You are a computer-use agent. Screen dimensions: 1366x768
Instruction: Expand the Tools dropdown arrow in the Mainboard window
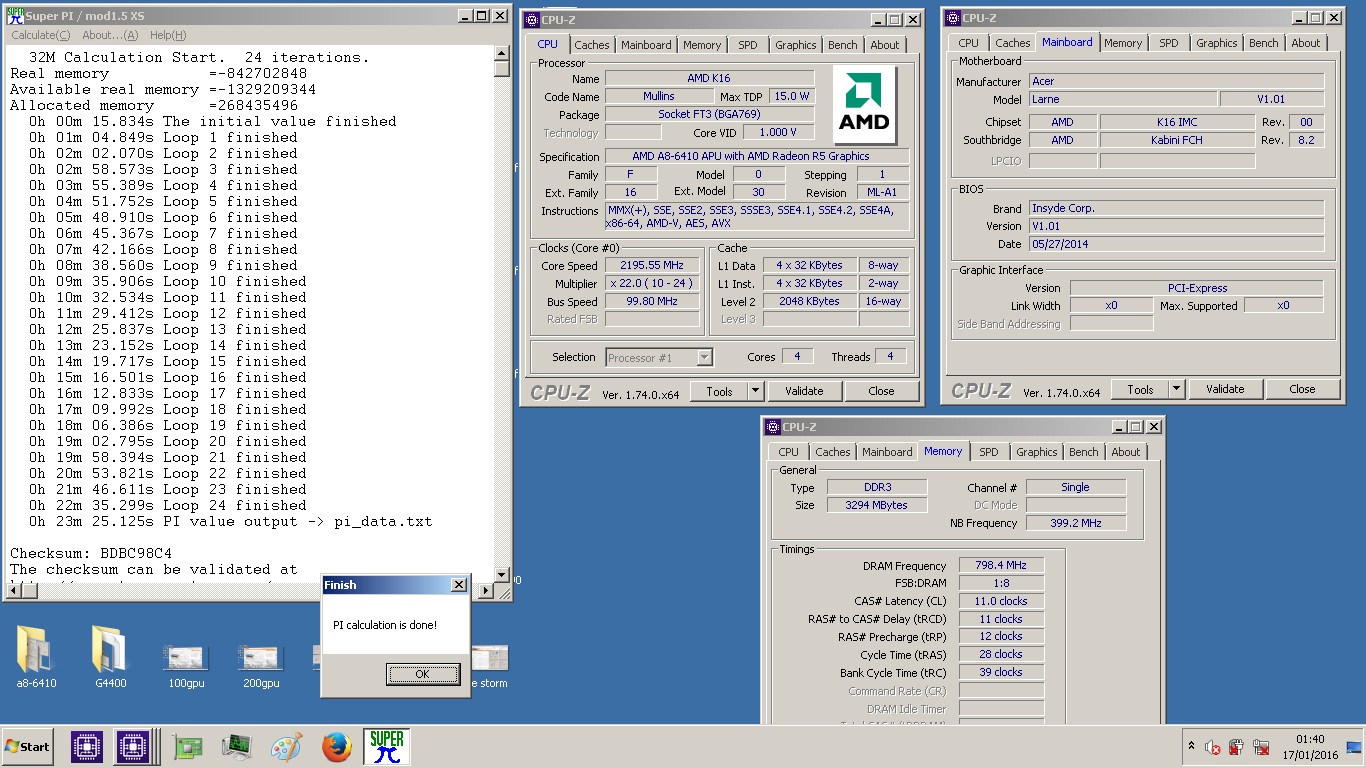pos(1176,389)
